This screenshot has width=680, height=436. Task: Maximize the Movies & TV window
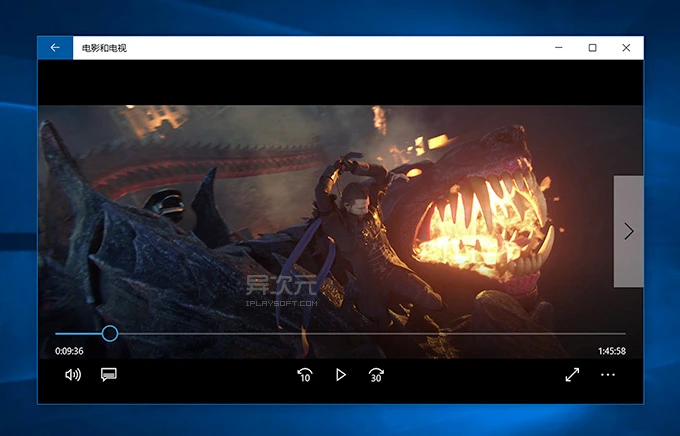pos(592,48)
